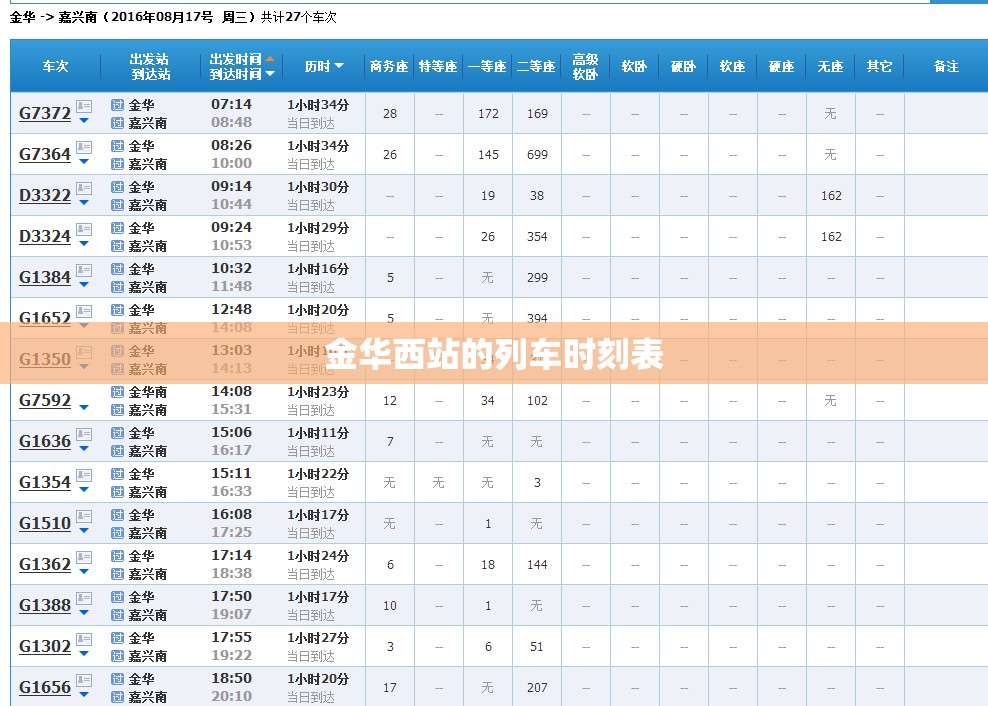Select D3324 second class count 354
Image resolution: width=988 pixels, height=706 pixels.
pyautogui.click(x=537, y=236)
